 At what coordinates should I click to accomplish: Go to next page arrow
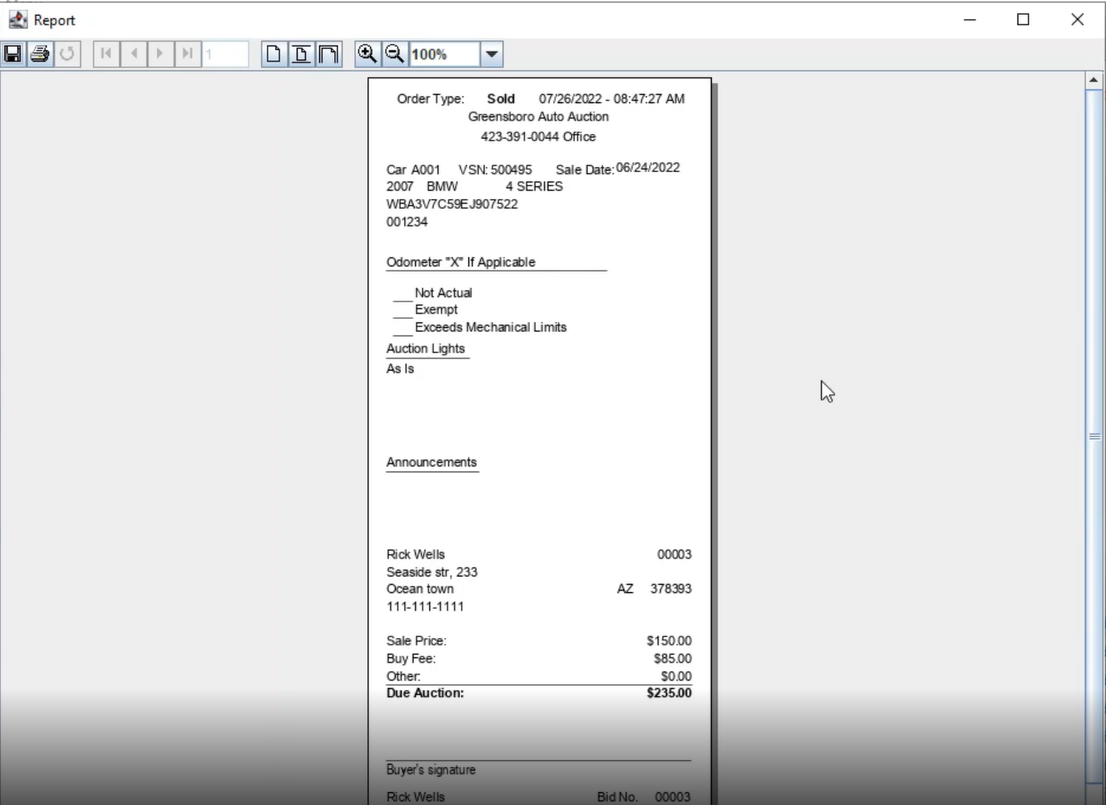160,54
